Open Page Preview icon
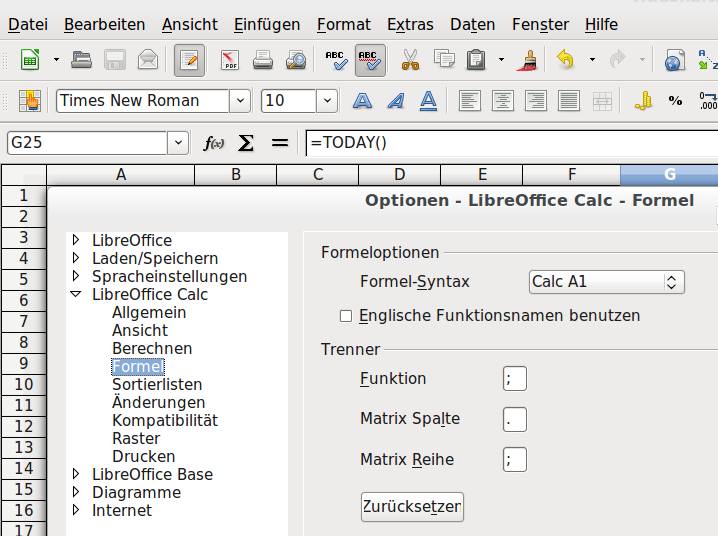Viewport: 718px width, 536px height. point(296,60)
